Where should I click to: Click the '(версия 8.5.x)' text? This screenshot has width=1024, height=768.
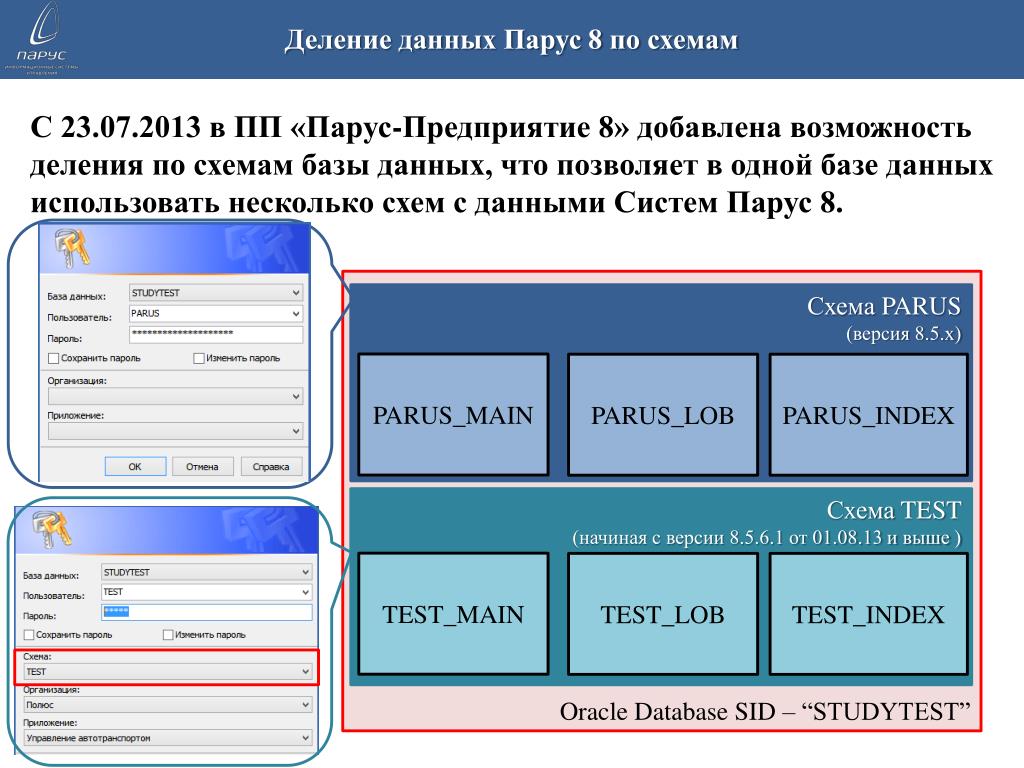(x=903, y=334)
